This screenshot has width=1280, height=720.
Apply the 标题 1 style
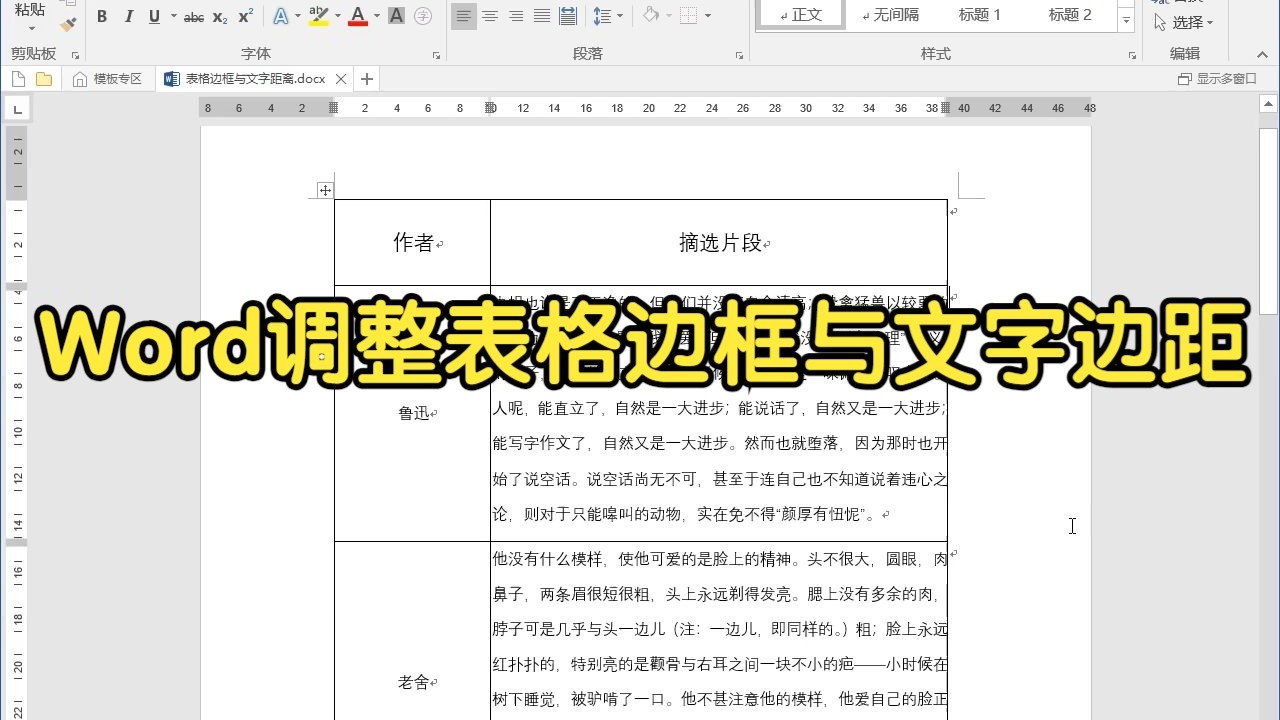point(979,15)
